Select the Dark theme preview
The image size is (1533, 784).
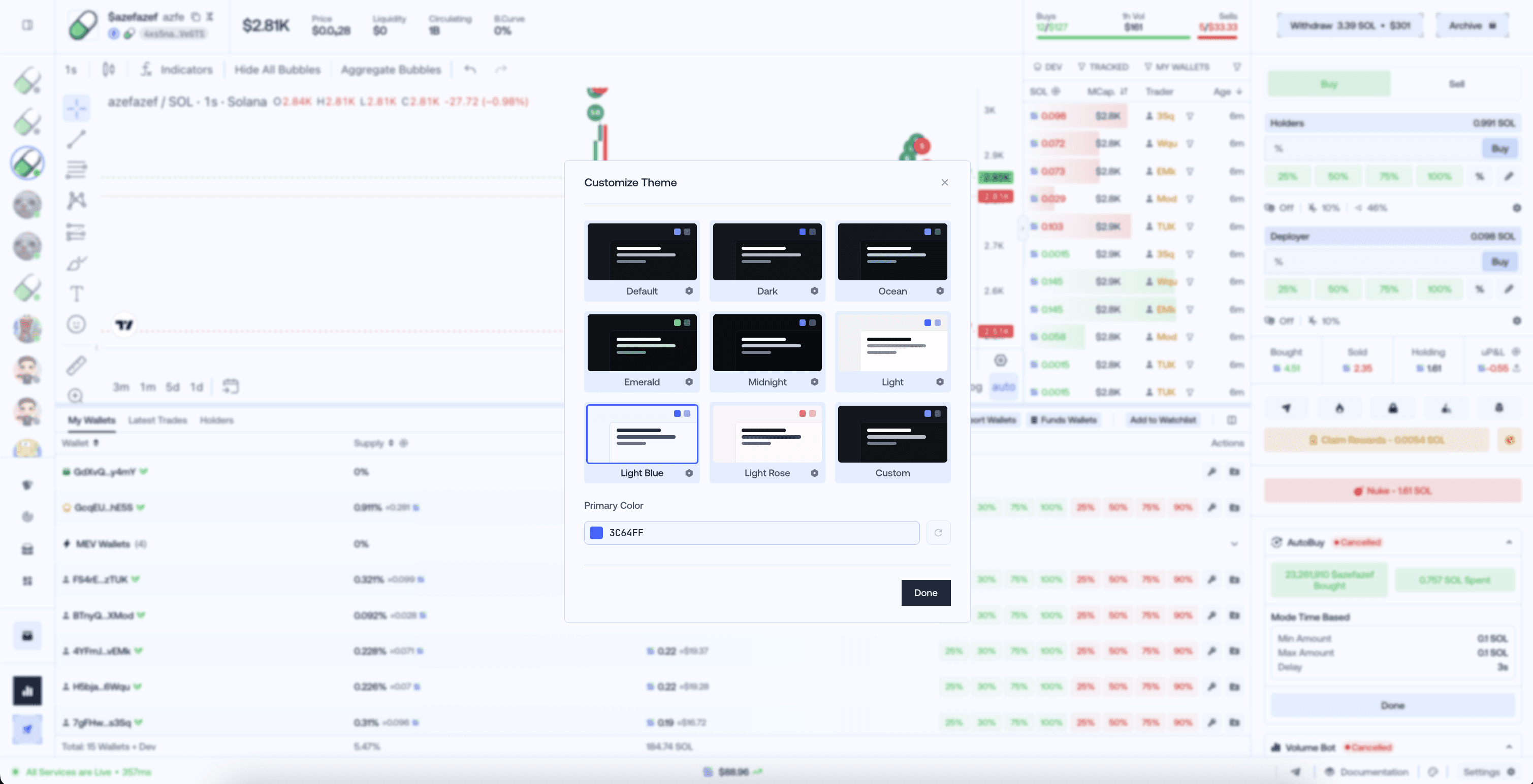(x=766, y=252)
